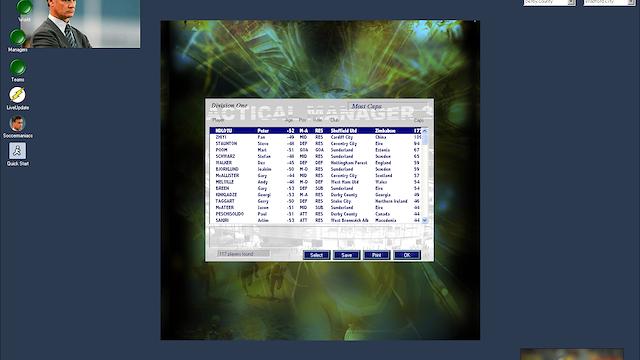Click the Most Caps field

tap(389, 106)
